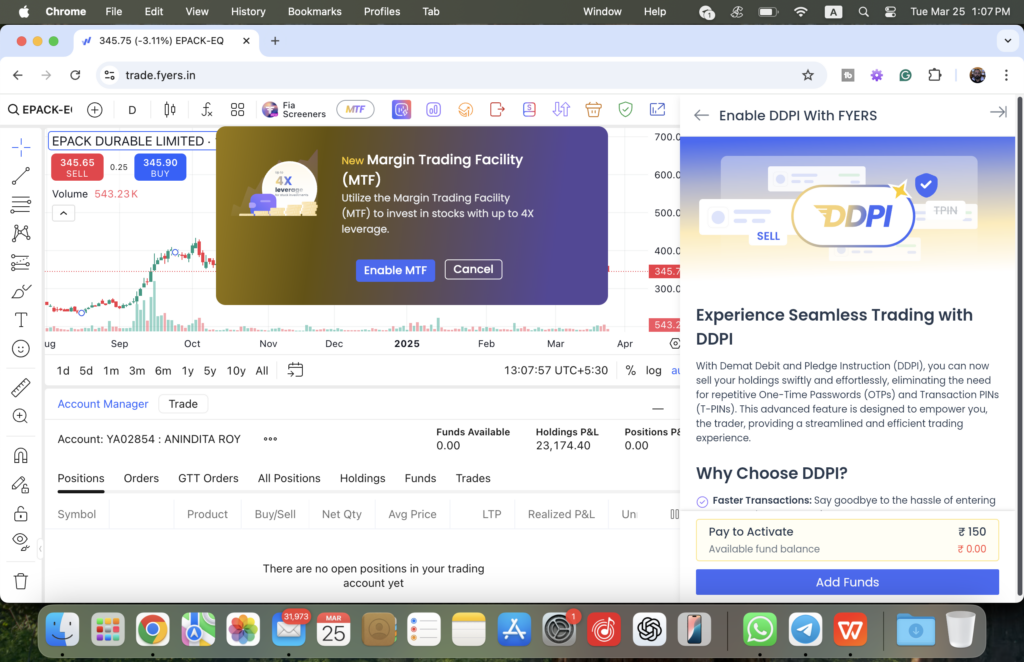
Task: Click the trash remove drawings icon
Action: (21, 581)
